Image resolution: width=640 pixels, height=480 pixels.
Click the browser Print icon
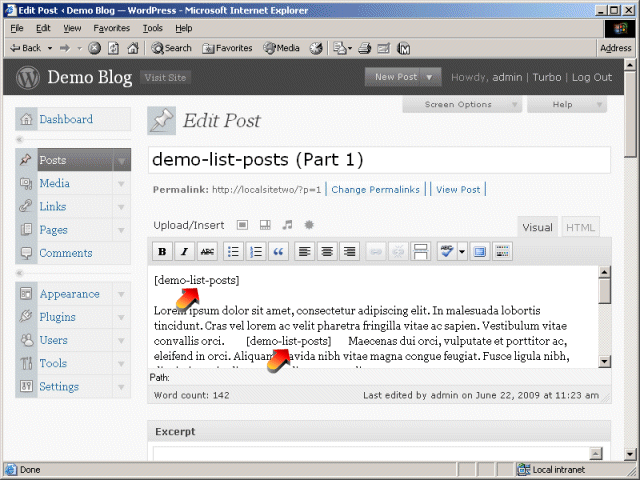point(364,48)
